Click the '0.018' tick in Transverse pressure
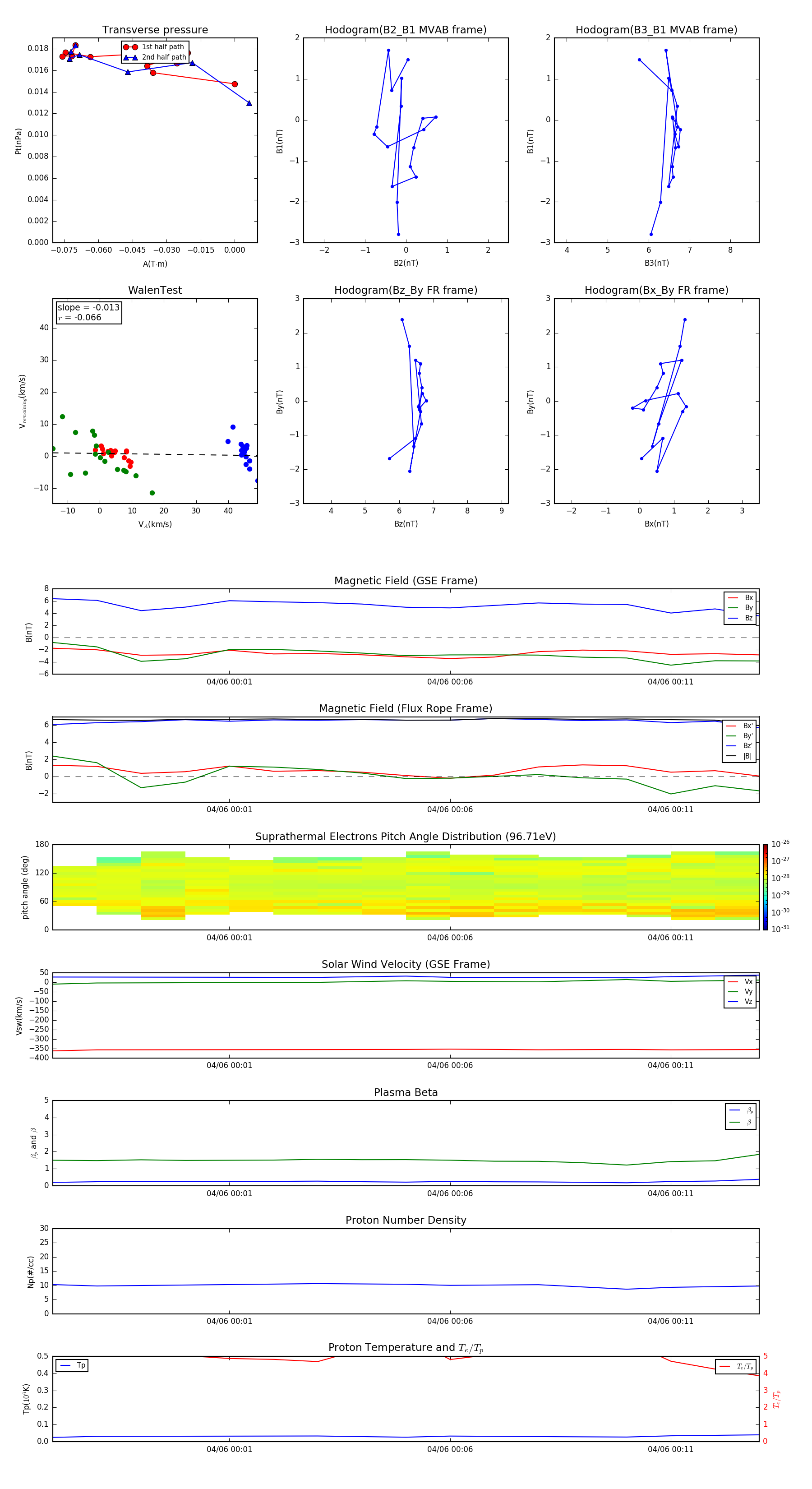The height and width of the screenshot is (1489, 812). click(x=38, y=49)
